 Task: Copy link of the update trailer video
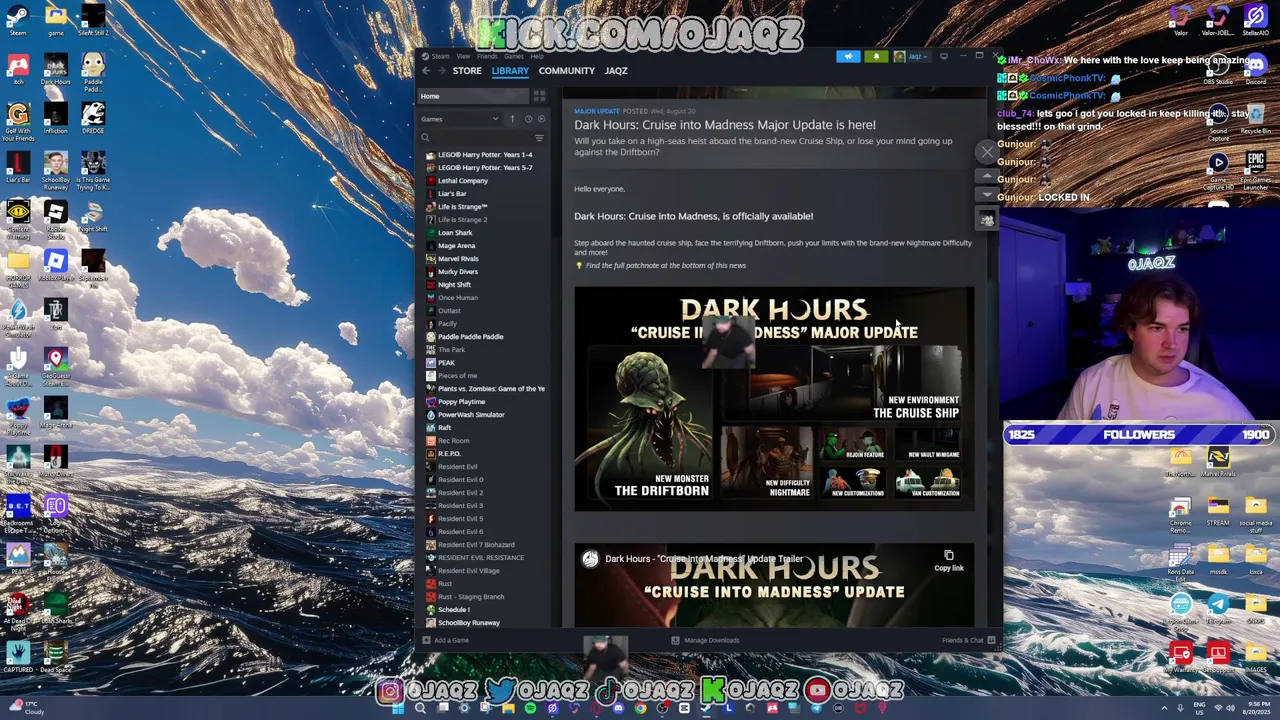949,561
